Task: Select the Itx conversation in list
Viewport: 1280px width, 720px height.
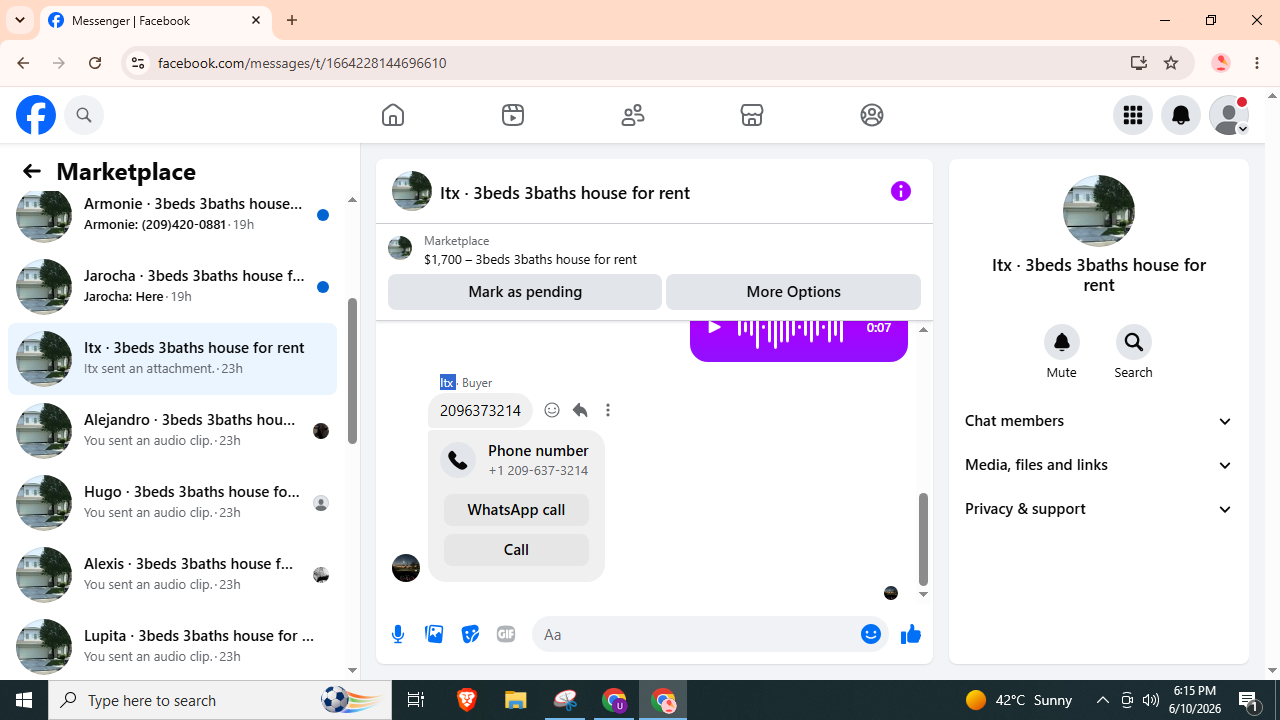Action: tap(173, 358)
